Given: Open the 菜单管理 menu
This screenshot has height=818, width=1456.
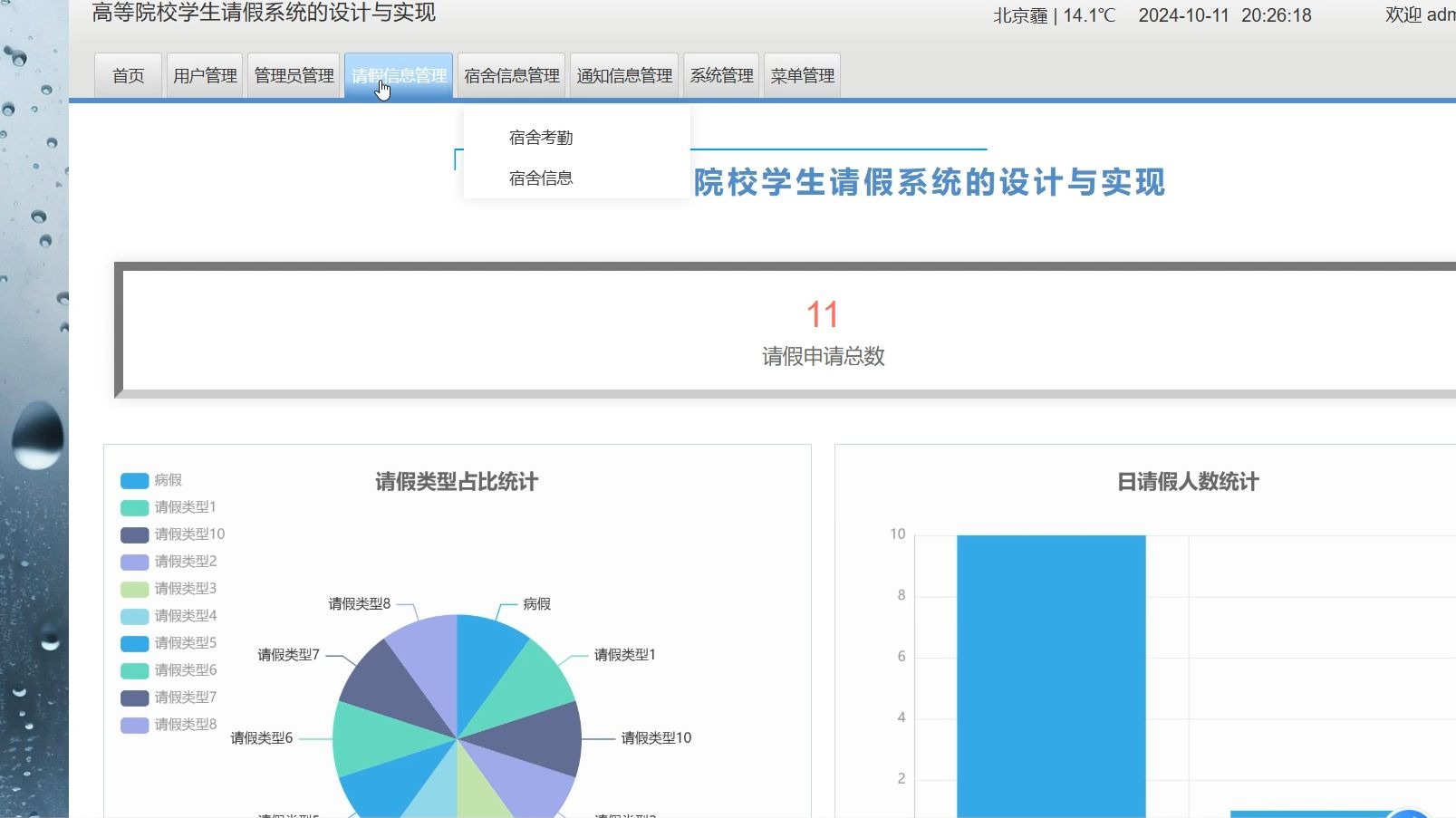Looking at the screenshot, I should tap(802, 75).
